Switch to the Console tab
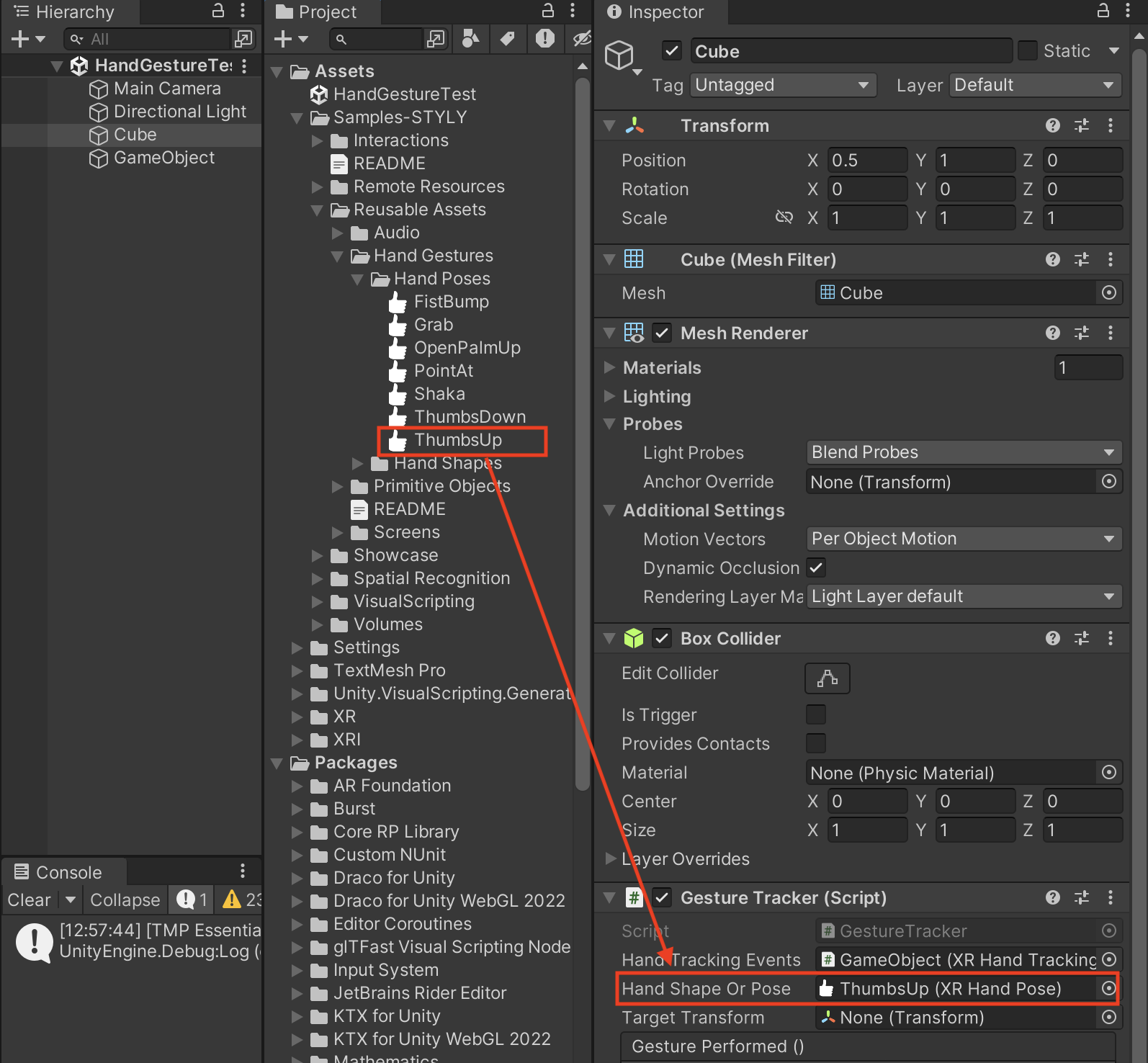 pyautogui.click(x=60, y=872)
